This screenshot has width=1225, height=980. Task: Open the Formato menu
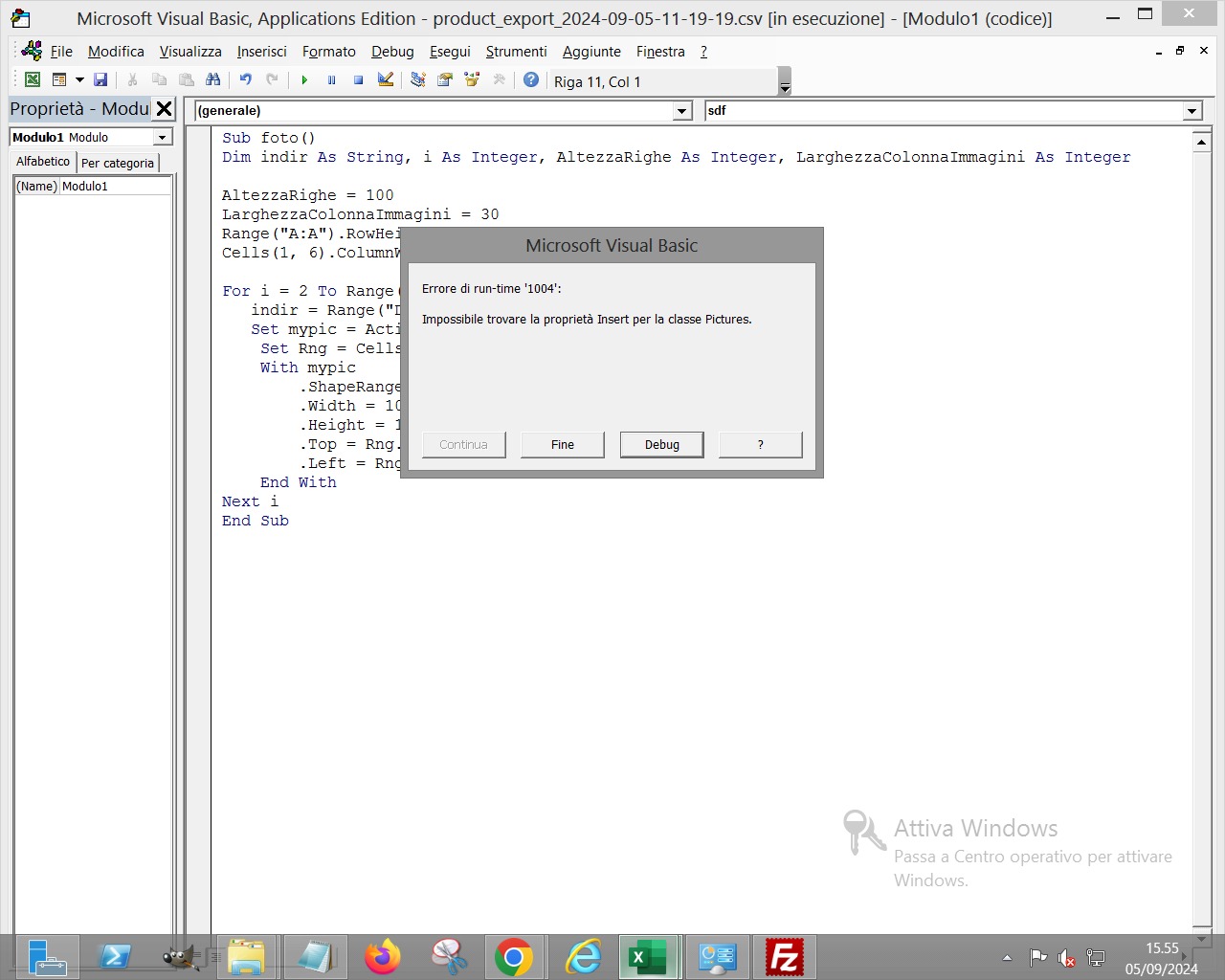tap(329, 52)
